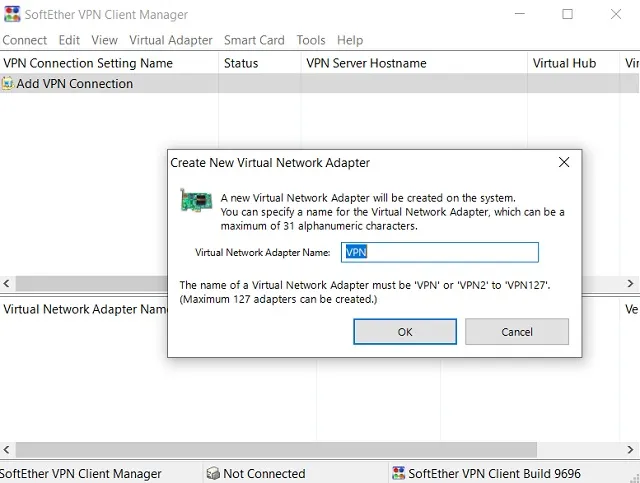Screen dimensions: 640x483
Task: Sort by Virtual Hub column header
Action: coord(573,63)
